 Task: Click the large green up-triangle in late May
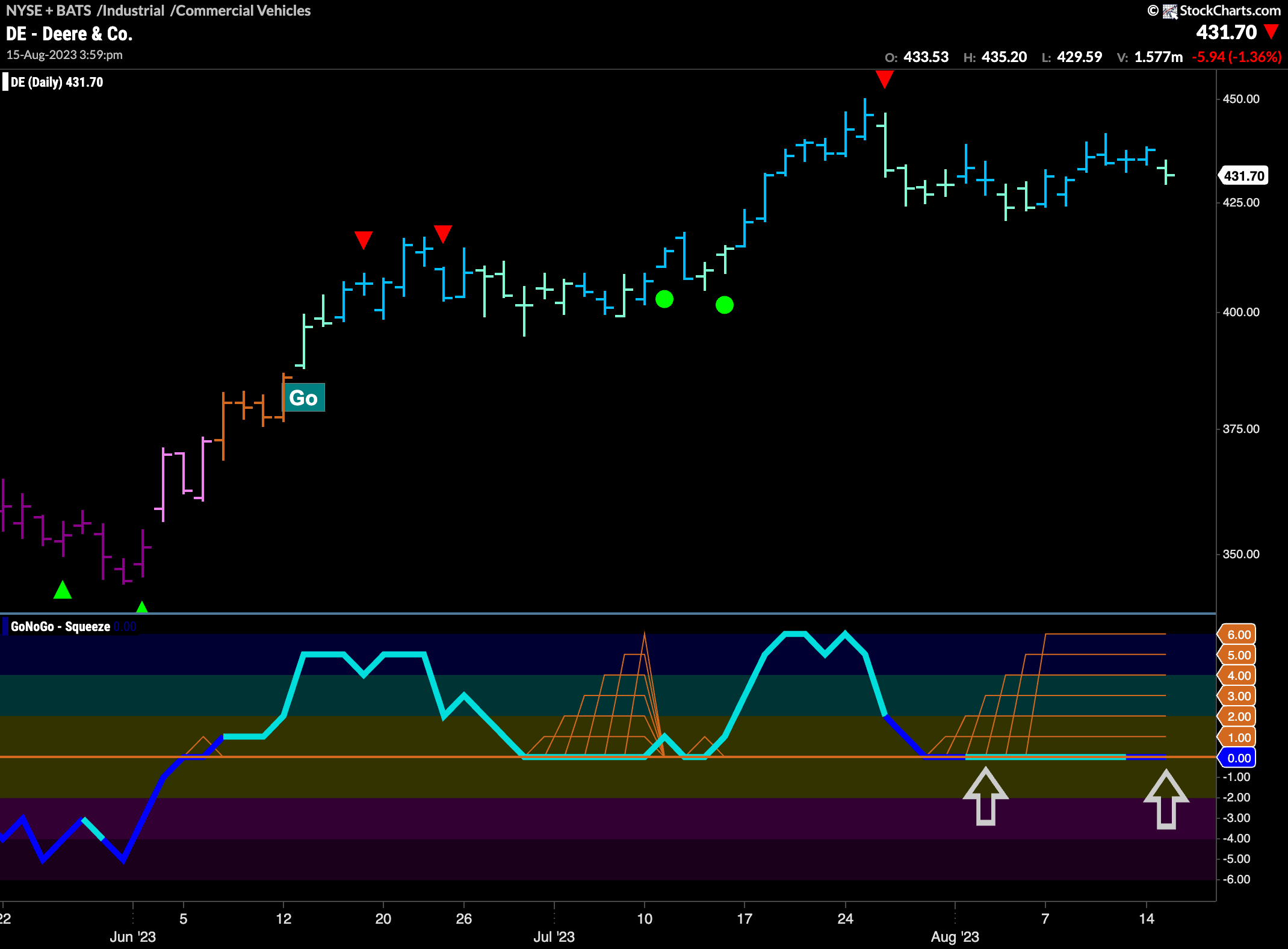tap(63, 590)
